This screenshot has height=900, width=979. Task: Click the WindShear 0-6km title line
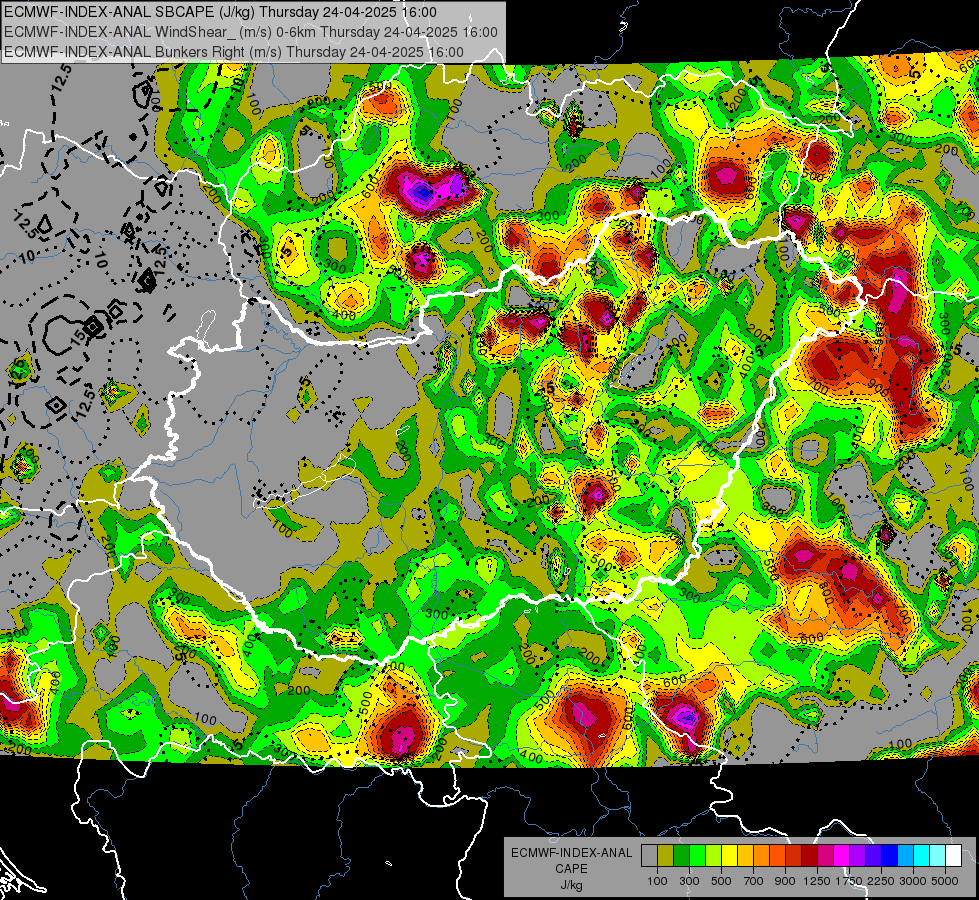pyautogui.click(x=251, y=32)
